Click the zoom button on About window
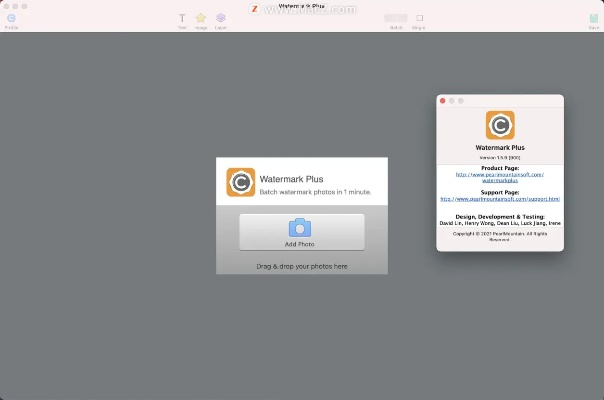Image resolution: width=604 pixels, height=400 pixels. click(461, 101)
